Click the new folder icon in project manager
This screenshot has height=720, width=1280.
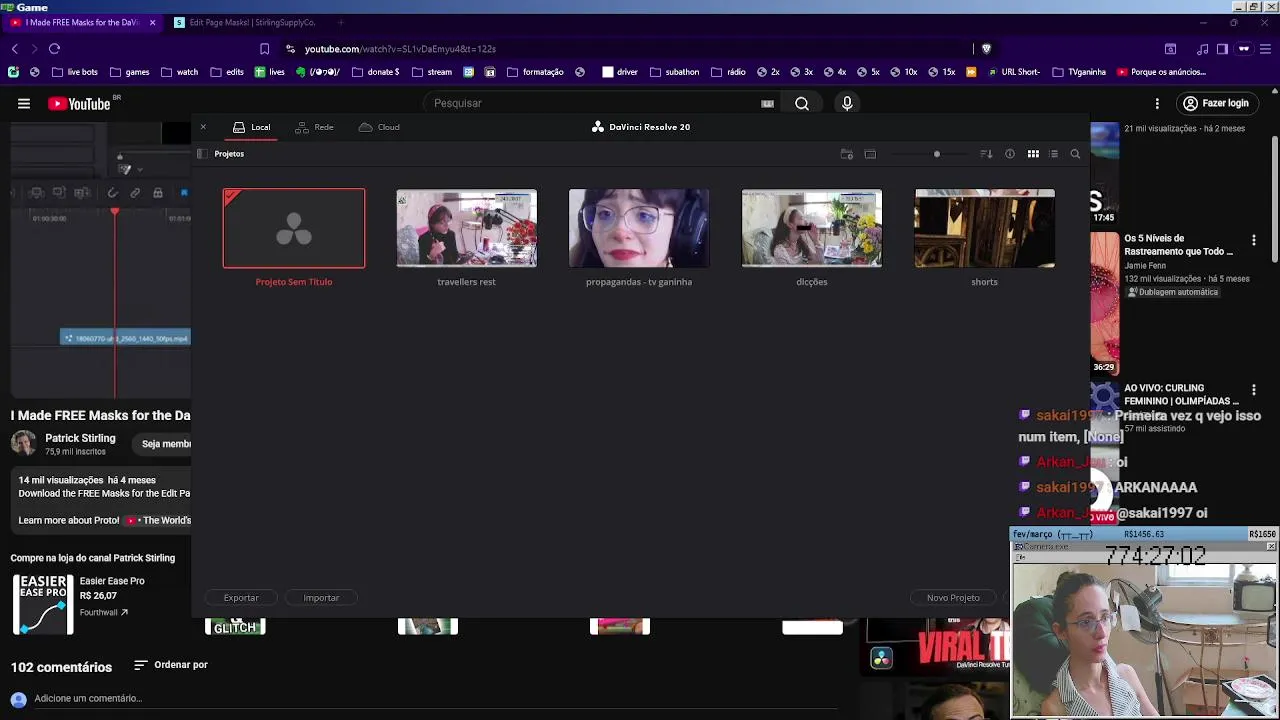point(847,154)
